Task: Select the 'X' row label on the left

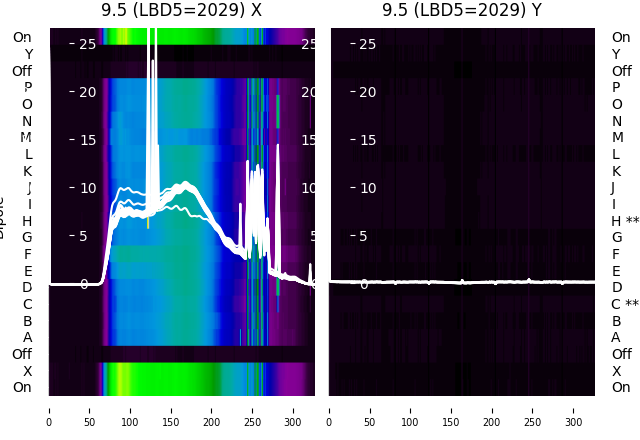Action: [x=27, y=371]
